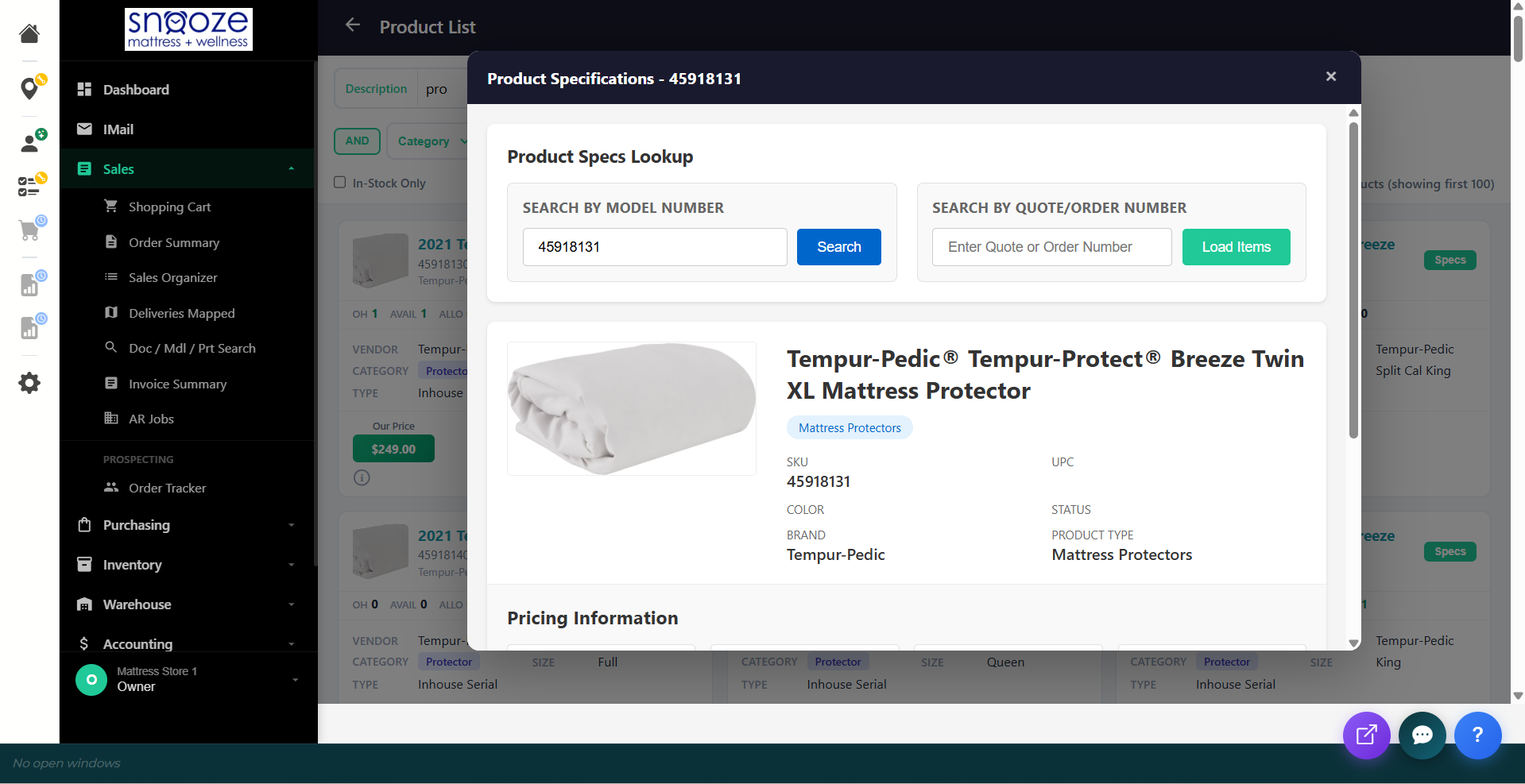The width and height of the screenshot is (1525, 784).
Task: Expand the Inventory menu
Action: [x=188, y=565]
